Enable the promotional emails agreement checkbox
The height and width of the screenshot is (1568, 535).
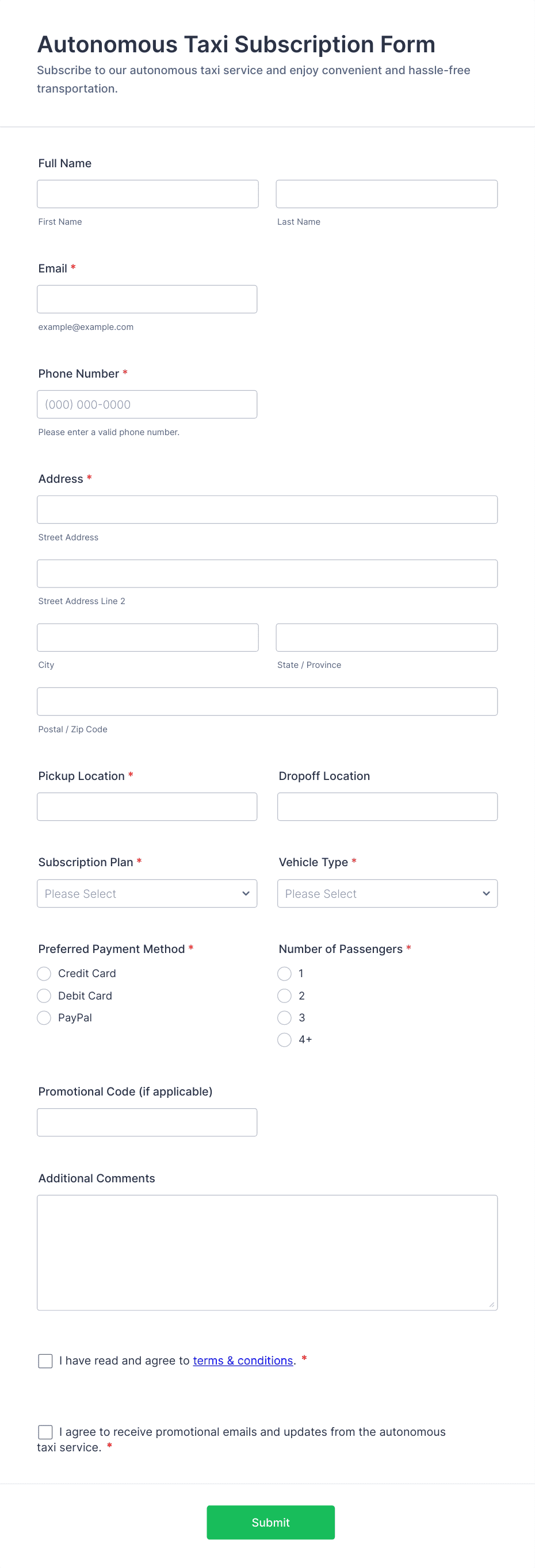click(45, 1432)
